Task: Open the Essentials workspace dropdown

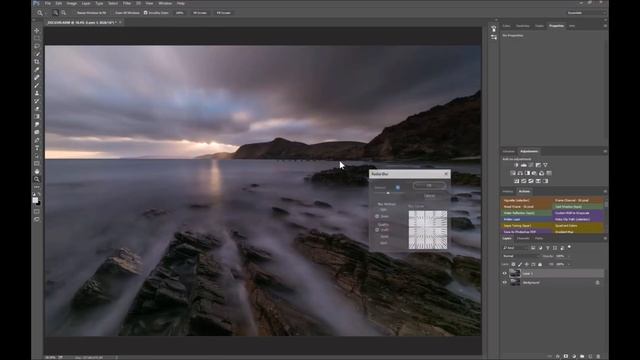Action: pyautogui.click(x=586, y=13)
